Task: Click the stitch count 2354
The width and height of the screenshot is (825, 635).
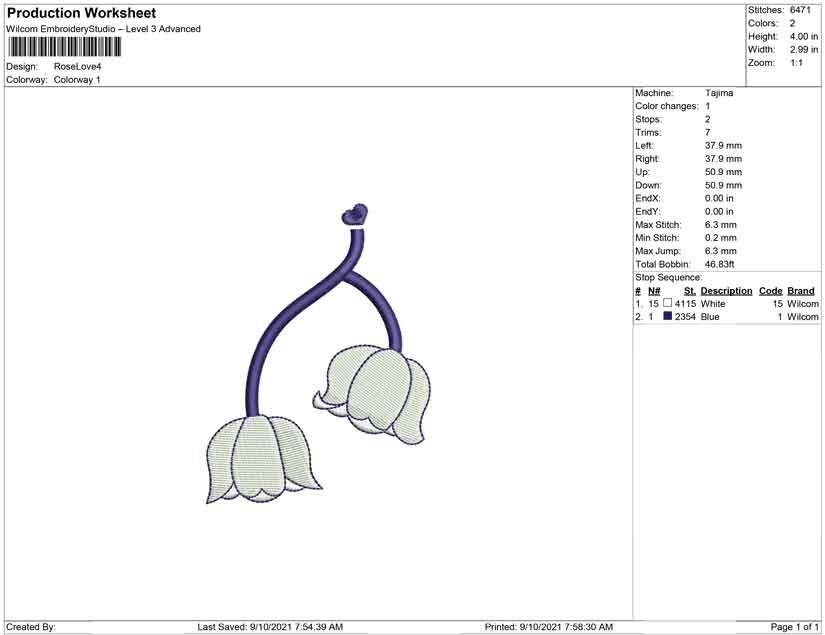Action: point(685,317)
